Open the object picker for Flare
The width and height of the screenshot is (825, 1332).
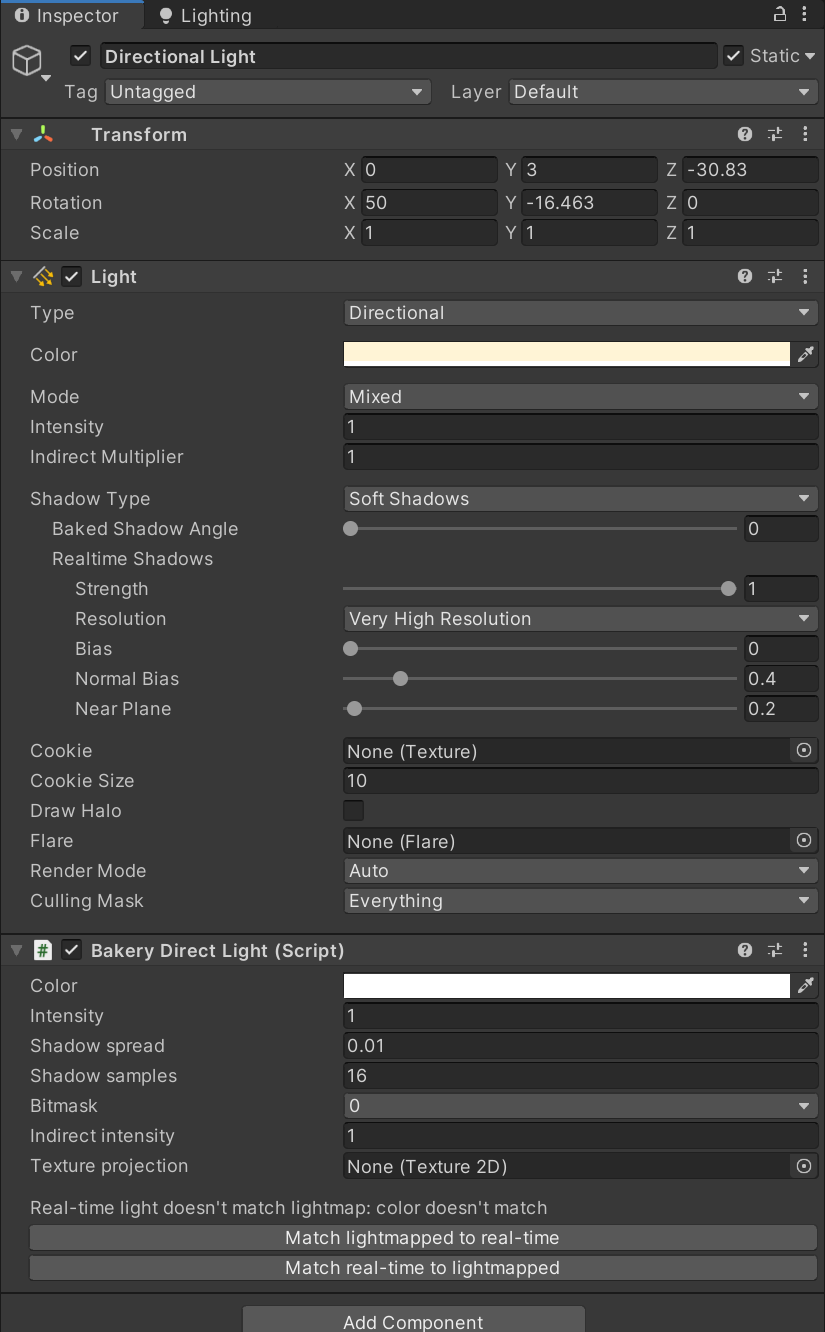click(x=803, y=841)
